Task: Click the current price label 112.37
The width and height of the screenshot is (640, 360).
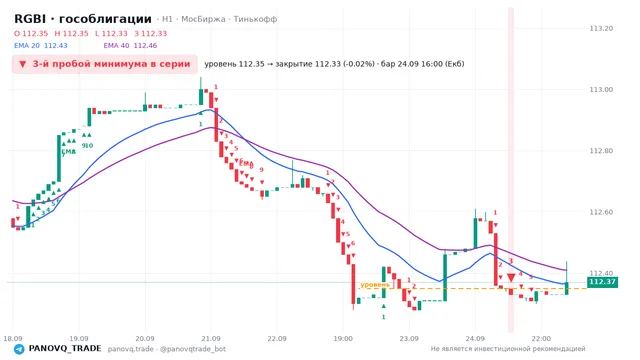Action: coord(602,282)
